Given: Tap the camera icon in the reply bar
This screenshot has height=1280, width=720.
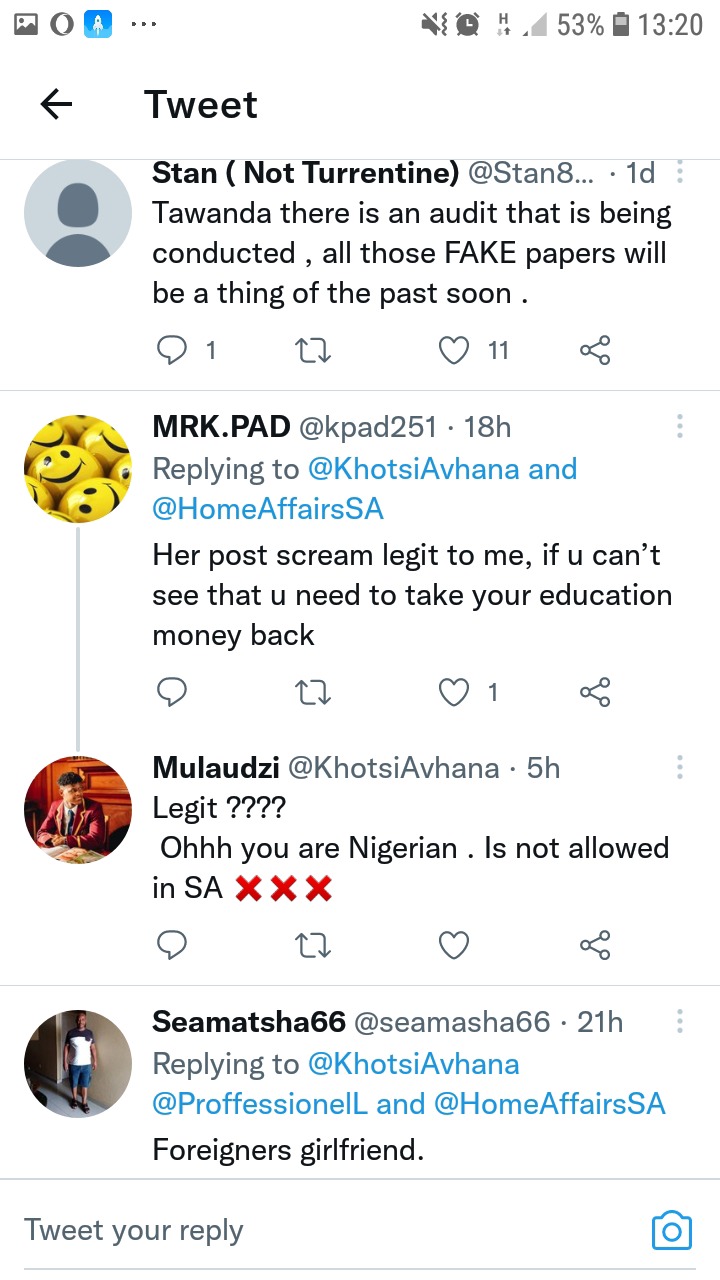Looking at the screenshot, I should tap(671, 1230).
